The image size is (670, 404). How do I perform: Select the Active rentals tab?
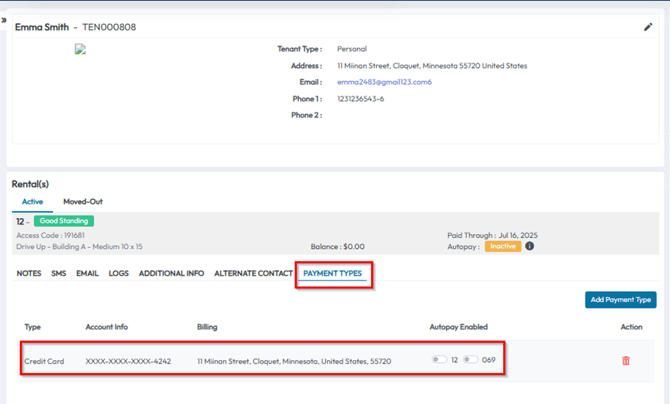[33, 202]
